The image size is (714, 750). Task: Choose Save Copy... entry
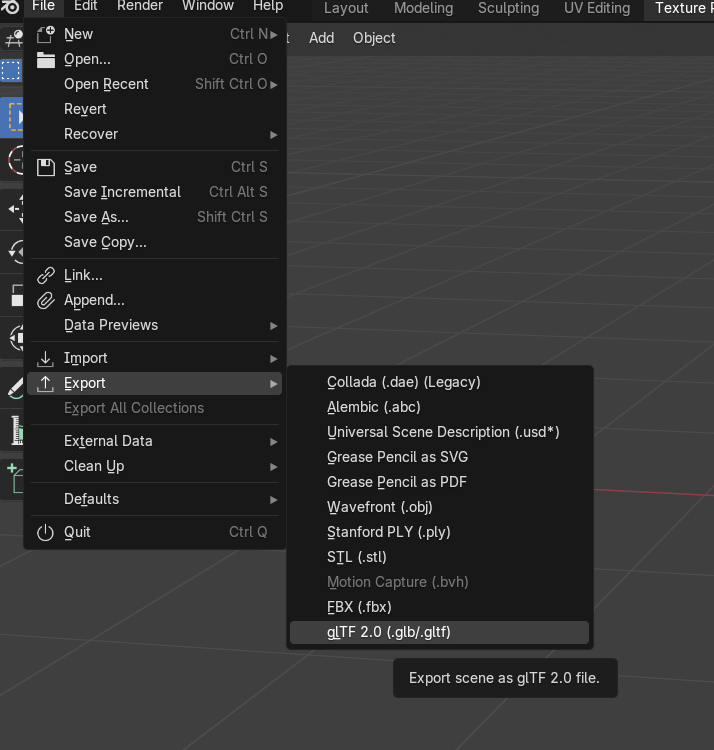pos(154,242)
